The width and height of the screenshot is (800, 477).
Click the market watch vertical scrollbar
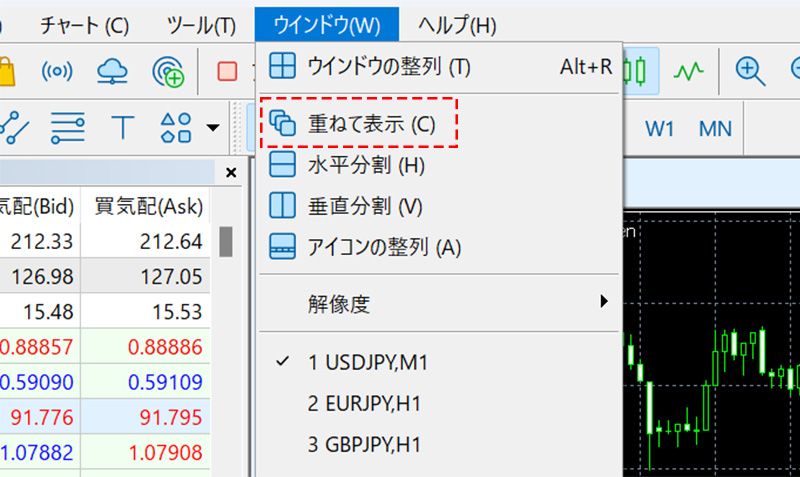click(x=227, y=242)
